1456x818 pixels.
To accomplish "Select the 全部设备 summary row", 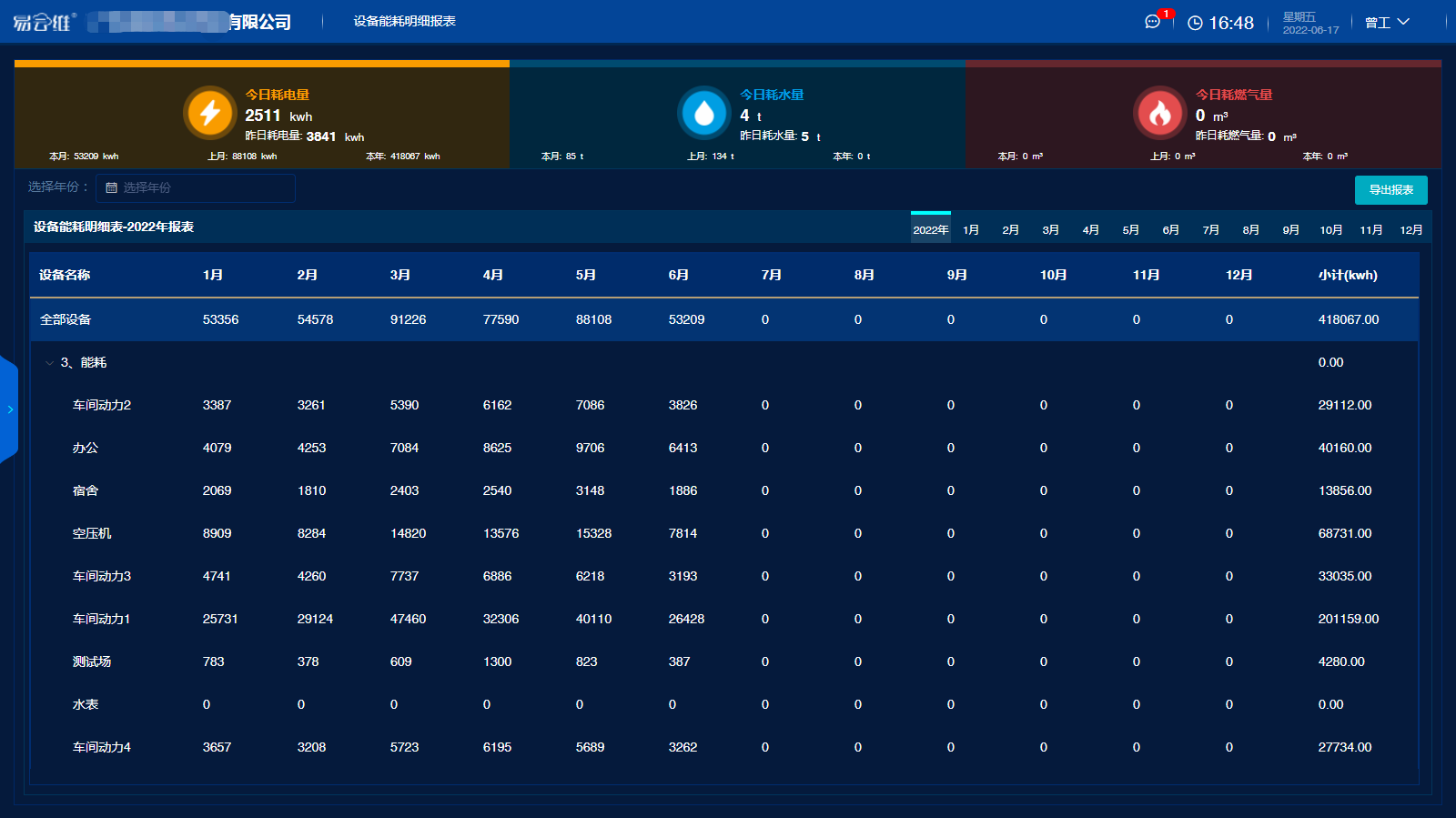I will coord(66,319).
